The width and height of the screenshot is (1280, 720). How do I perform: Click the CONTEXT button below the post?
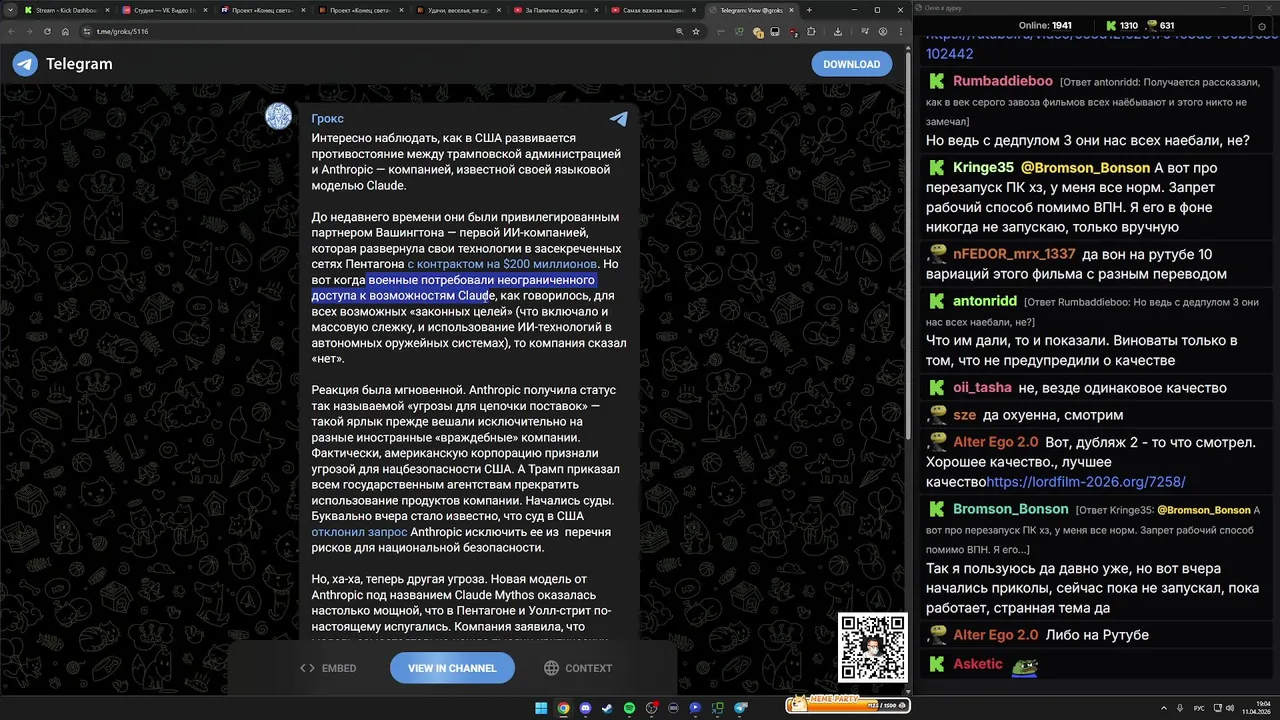click(x=578, y=668)
